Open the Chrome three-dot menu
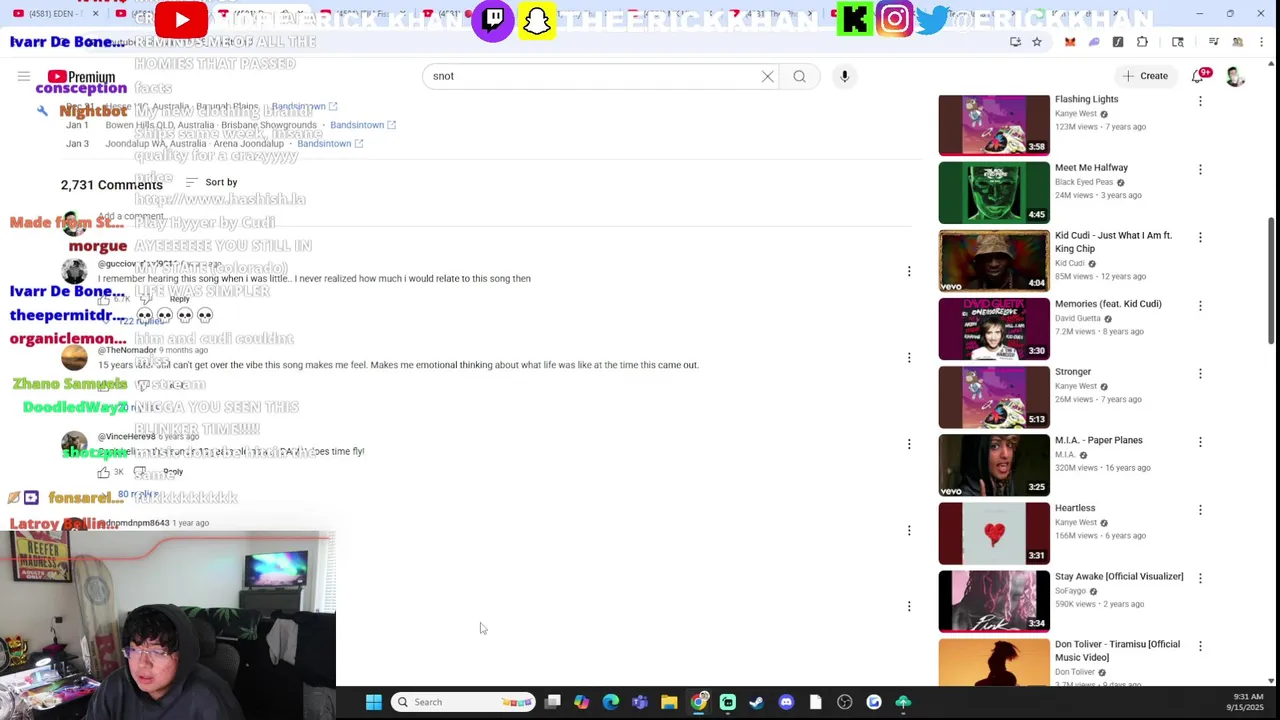The image size is (1280, 720). [x=1261, y=42]
